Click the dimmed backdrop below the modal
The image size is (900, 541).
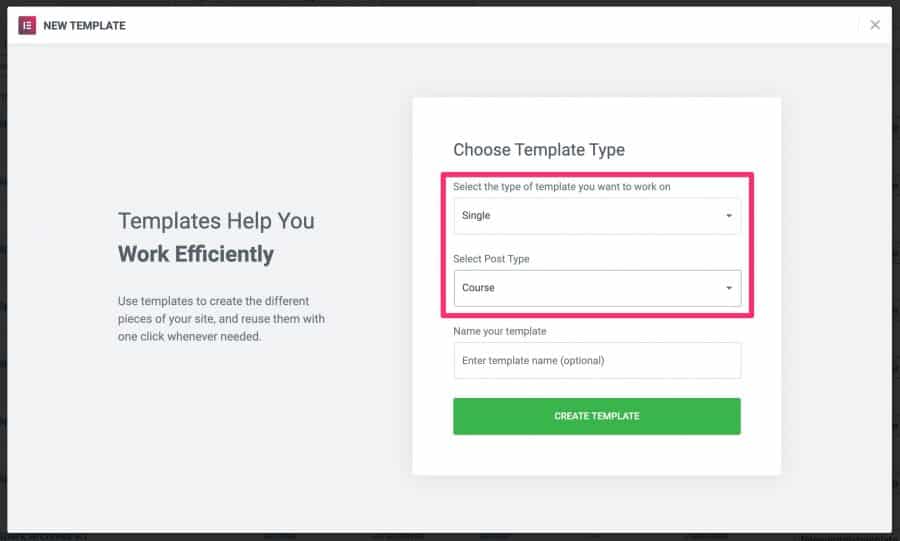[450, 537]
